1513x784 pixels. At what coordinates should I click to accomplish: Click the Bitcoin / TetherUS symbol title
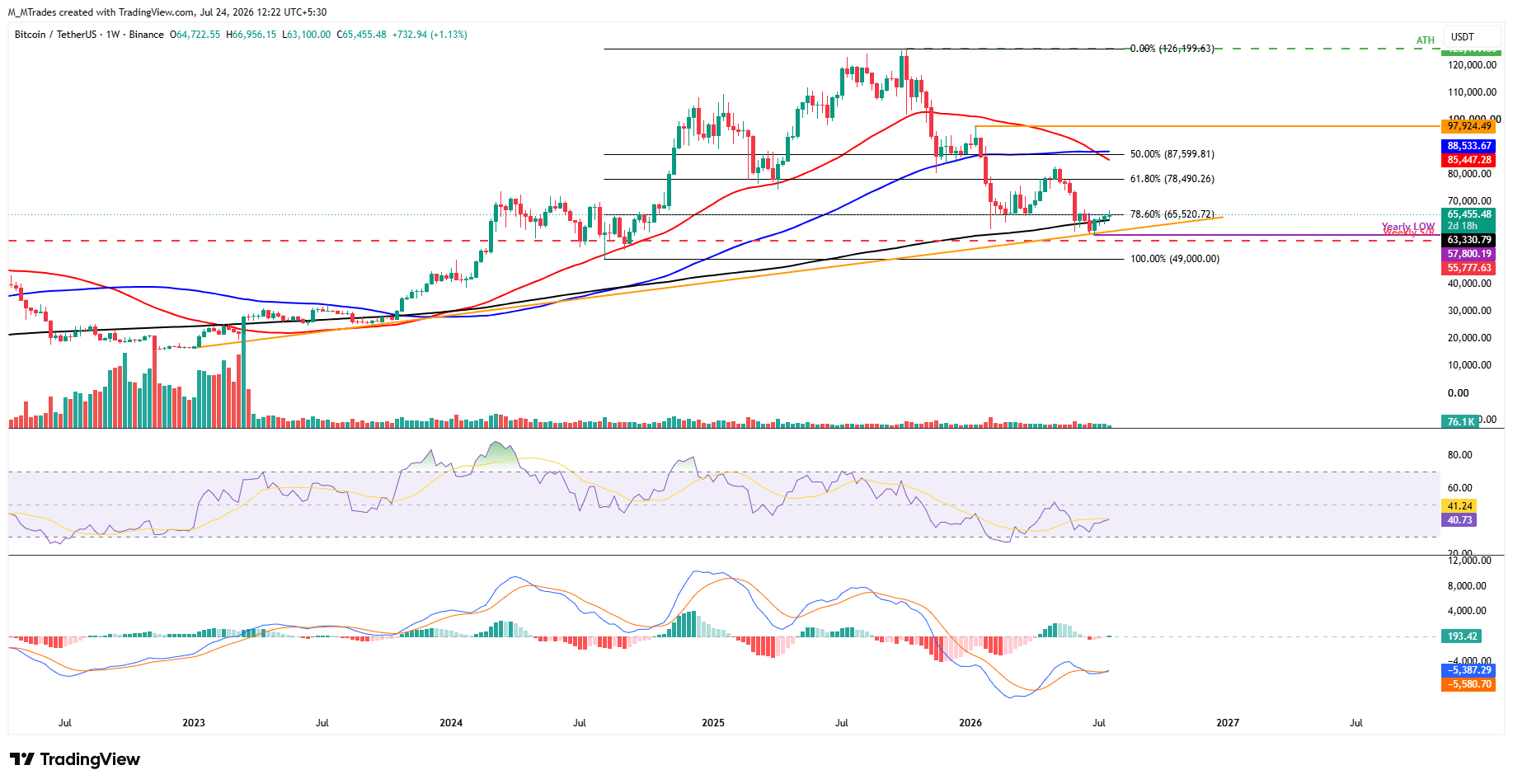click(x=55, y=35)
